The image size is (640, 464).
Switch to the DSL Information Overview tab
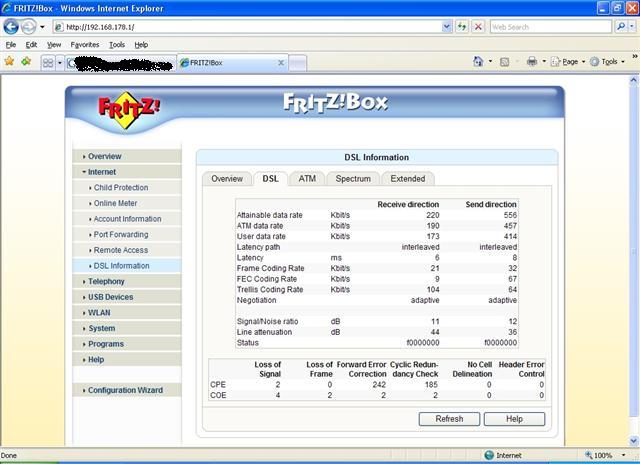[227, 179]
